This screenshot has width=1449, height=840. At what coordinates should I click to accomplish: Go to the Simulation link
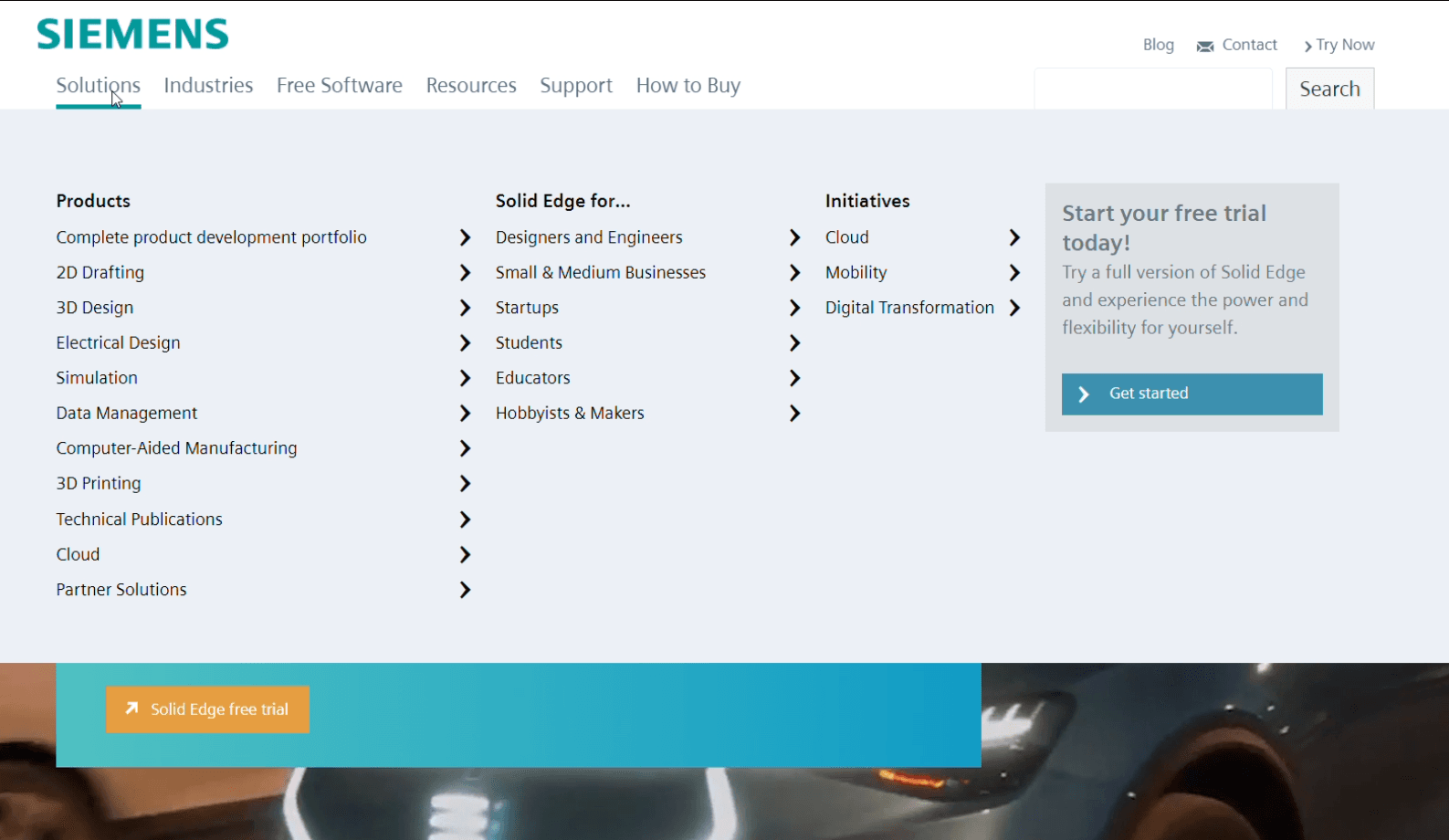point(97,378)
